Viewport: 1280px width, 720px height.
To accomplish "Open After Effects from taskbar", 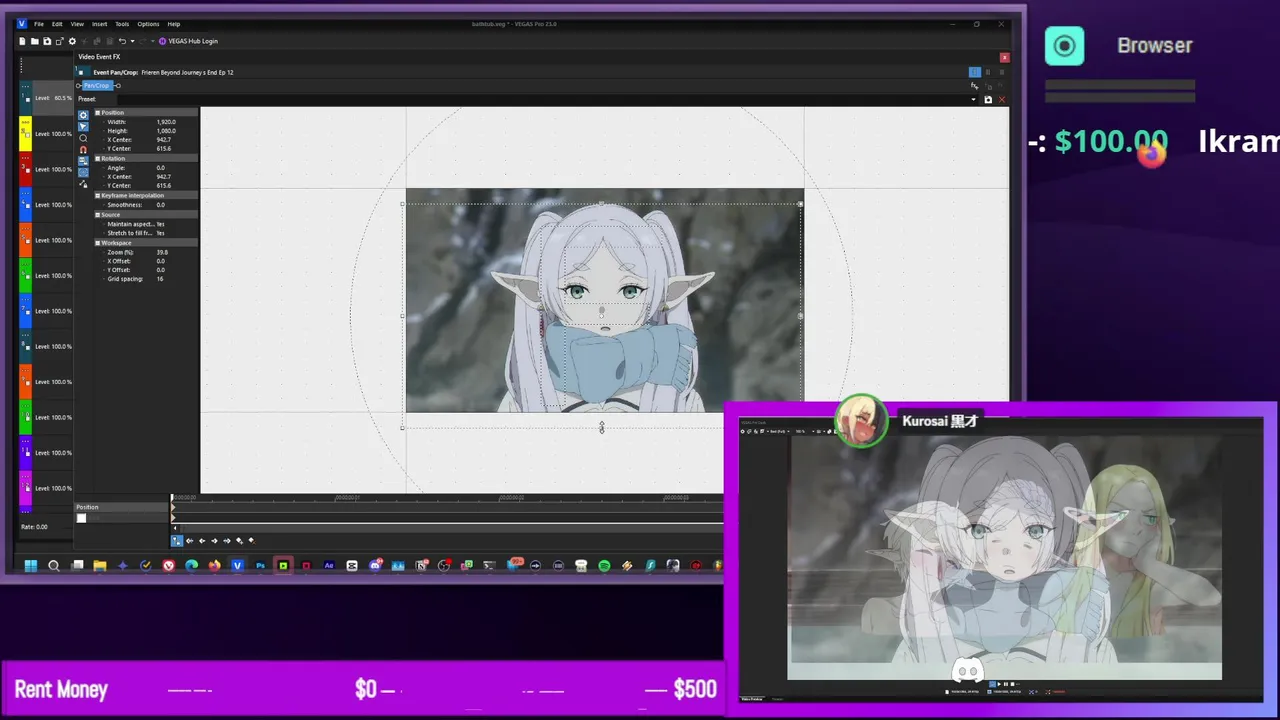I will click(x=329, y=566).
